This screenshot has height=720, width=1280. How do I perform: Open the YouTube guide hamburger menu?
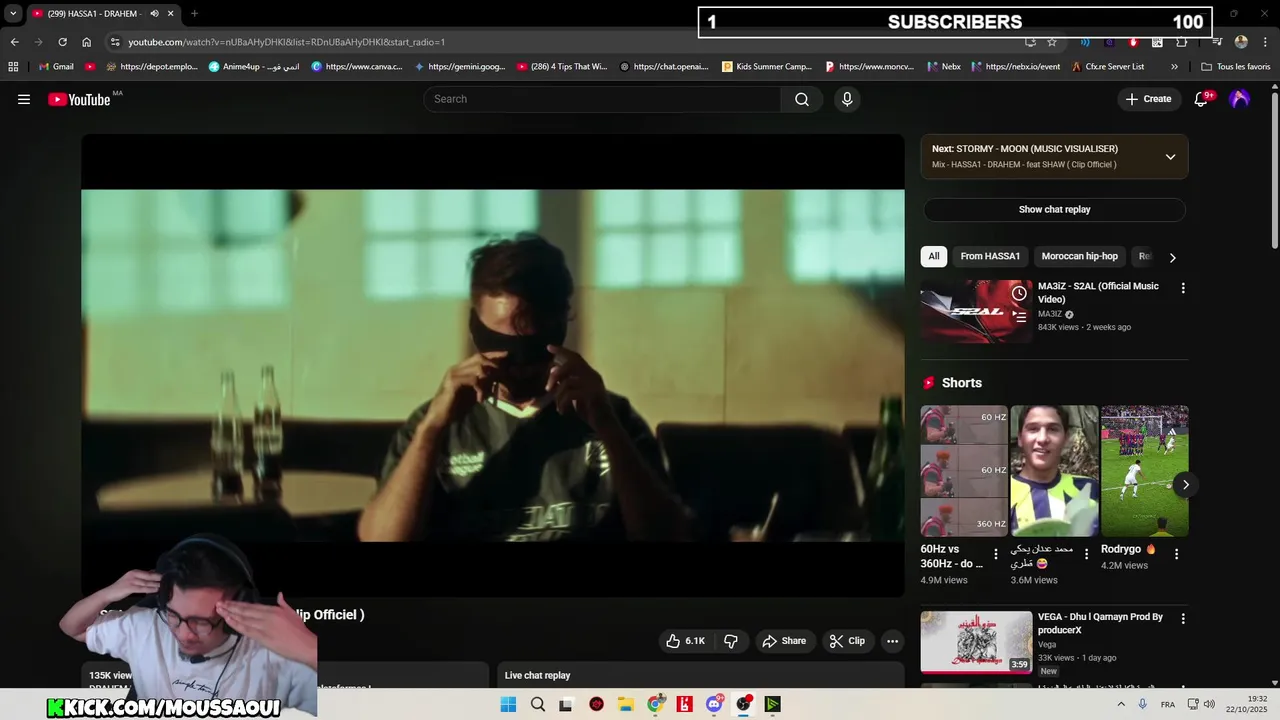(24, 99)
